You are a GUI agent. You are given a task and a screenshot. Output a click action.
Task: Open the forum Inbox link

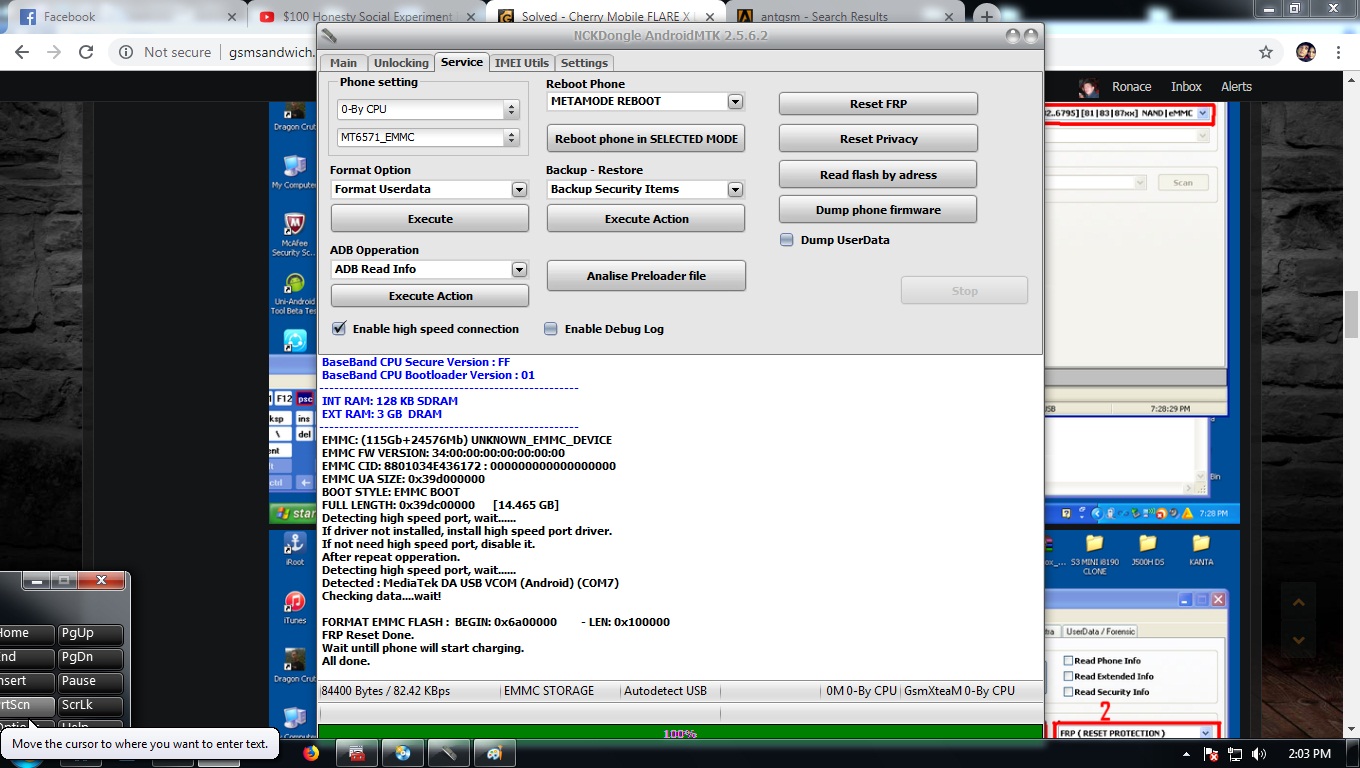click(x=1186, y=87)
